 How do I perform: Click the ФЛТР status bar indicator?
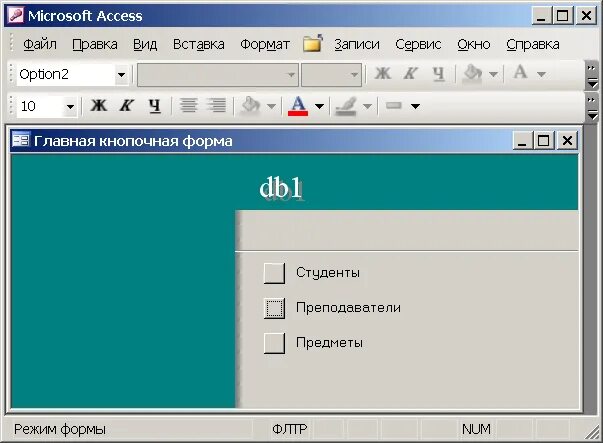coord(290,429)
